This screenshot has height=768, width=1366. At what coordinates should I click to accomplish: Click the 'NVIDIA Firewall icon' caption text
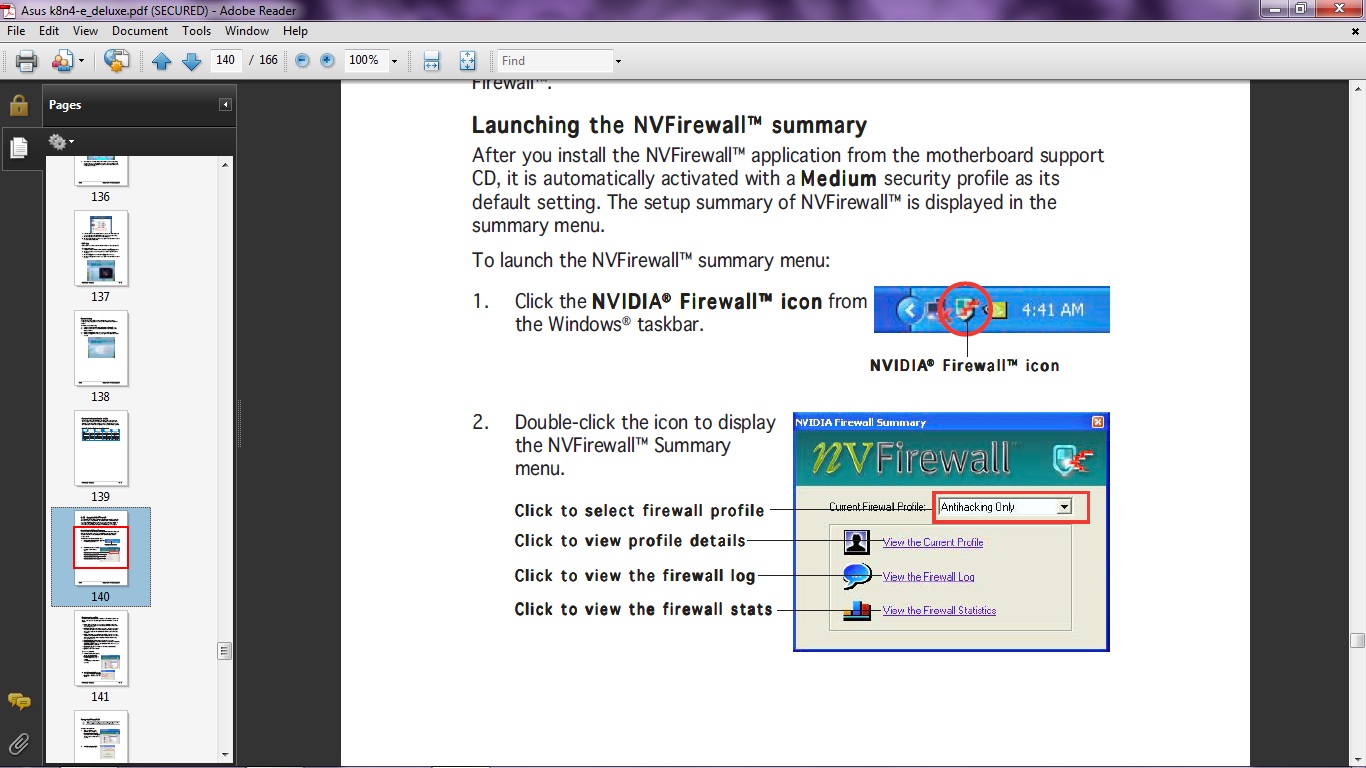pos(964,366)
